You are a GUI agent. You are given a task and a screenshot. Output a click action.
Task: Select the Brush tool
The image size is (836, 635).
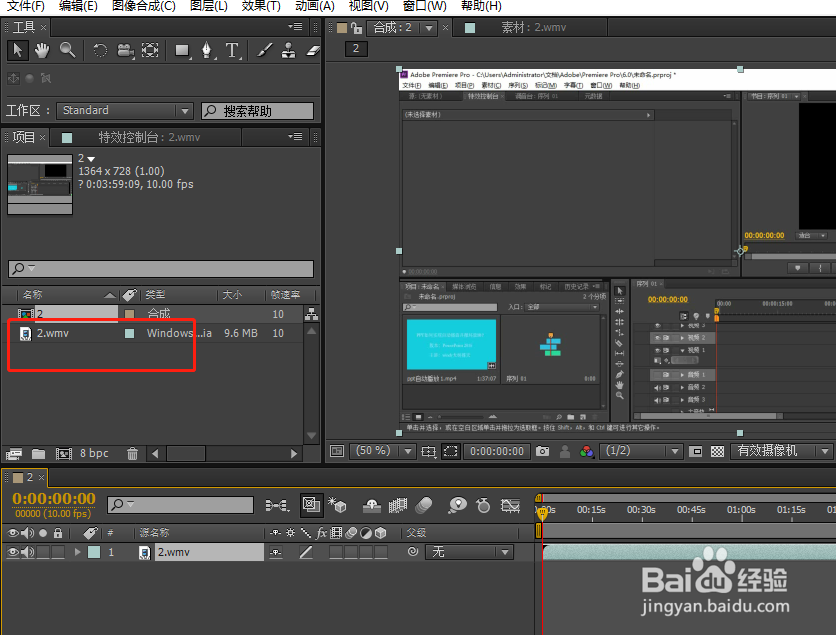(x=264, y=51)
